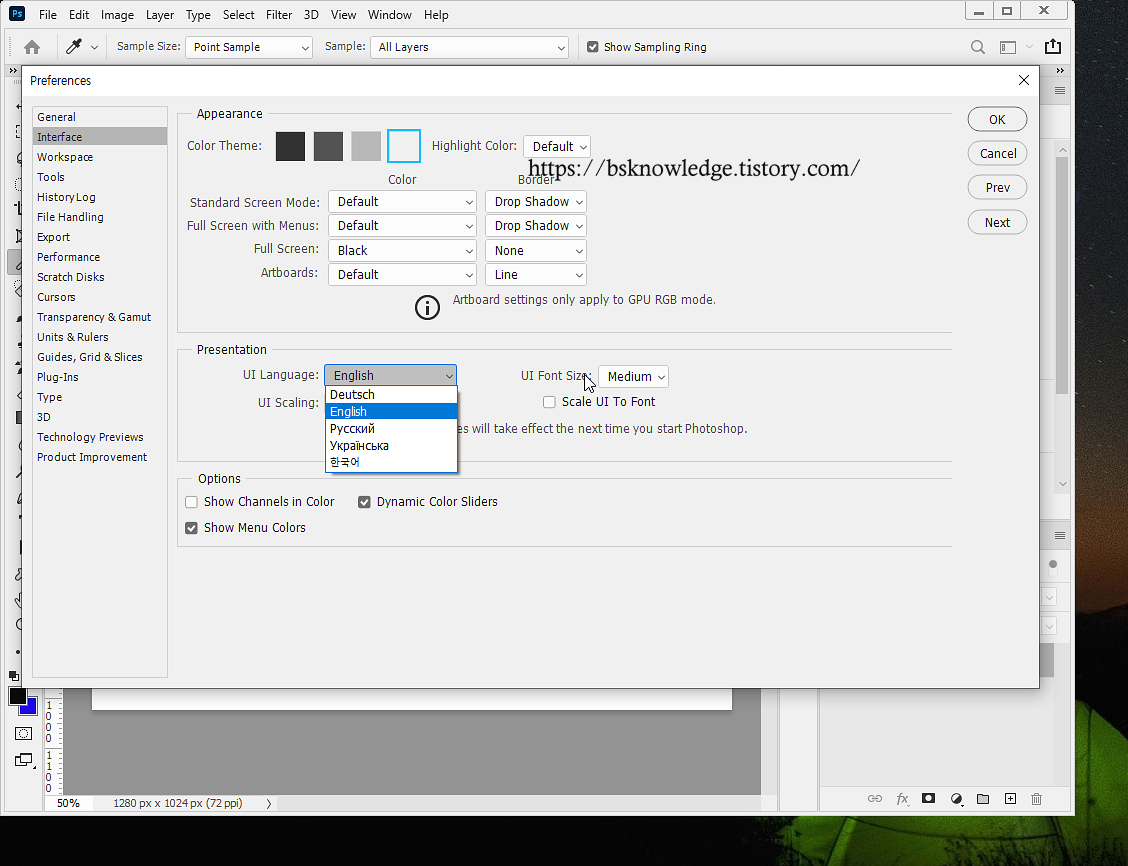Viewport: 1128px width, 866px height.
Task: Open the lower right panel menu icon
Action: pyautogui.click(x=1060, y=536)
